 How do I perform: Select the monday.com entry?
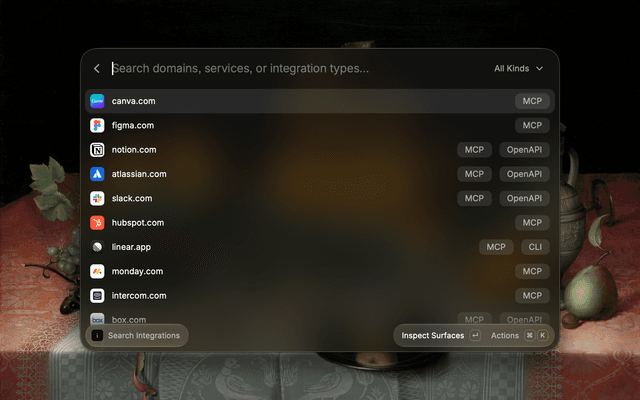[320, 271]
